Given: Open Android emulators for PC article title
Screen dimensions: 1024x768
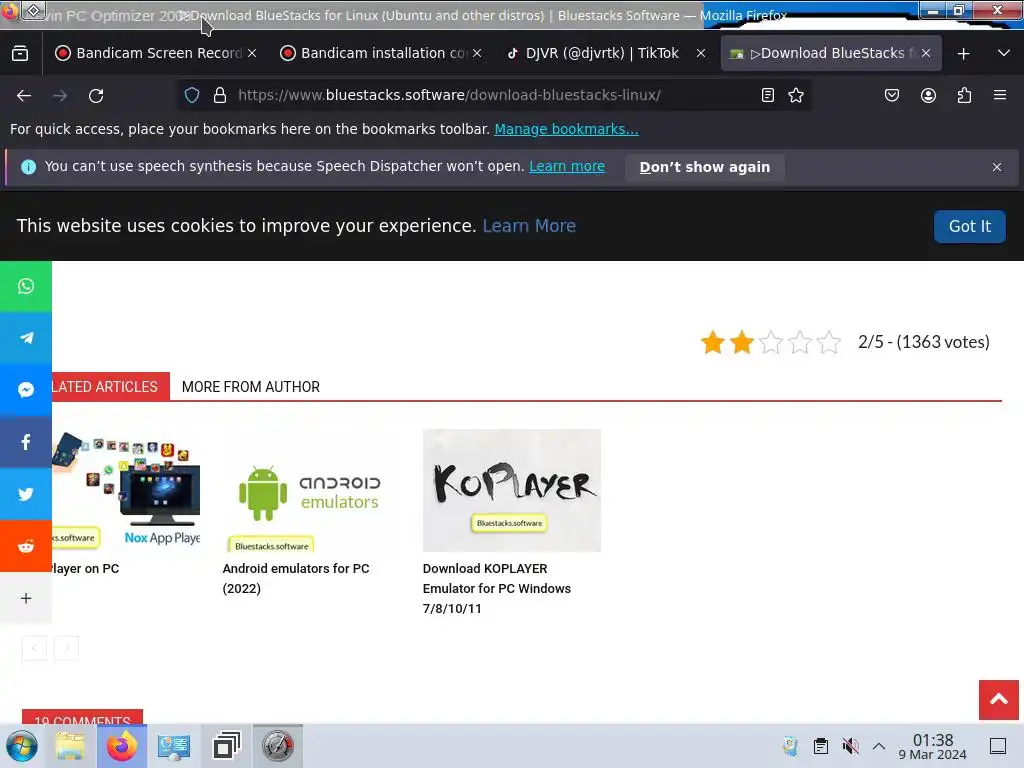Looking at the screenshot, I should pos(296,579).
